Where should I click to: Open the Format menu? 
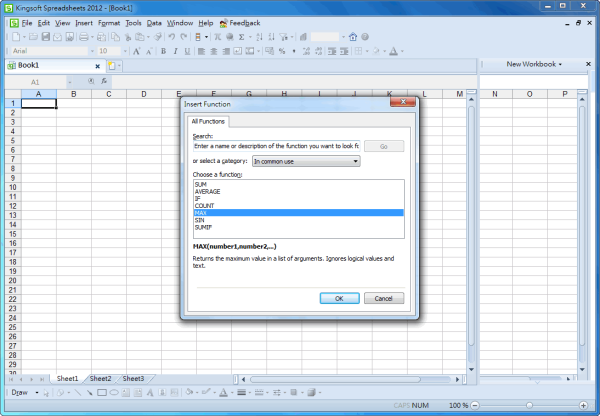[x=109, y=22]
